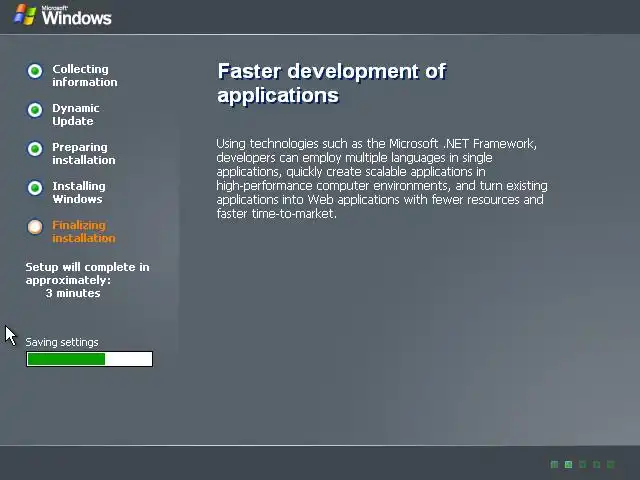Screen dimensions: 640x480
Task: Select the orange Finalizing installation label
Action: (84, 231)
